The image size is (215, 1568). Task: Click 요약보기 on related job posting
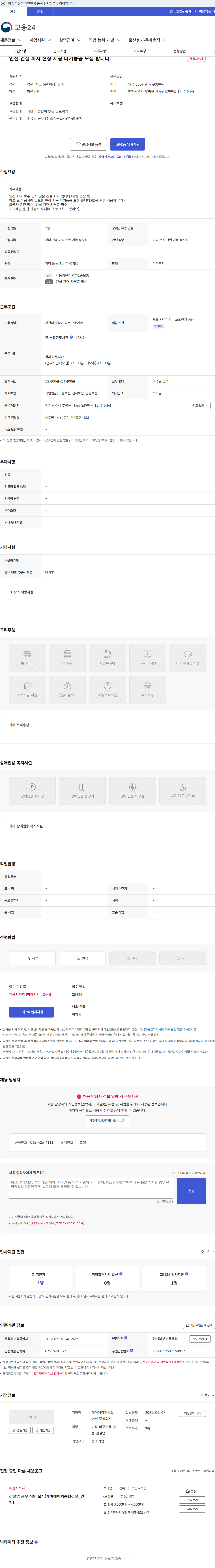(x=192, y=1500)
